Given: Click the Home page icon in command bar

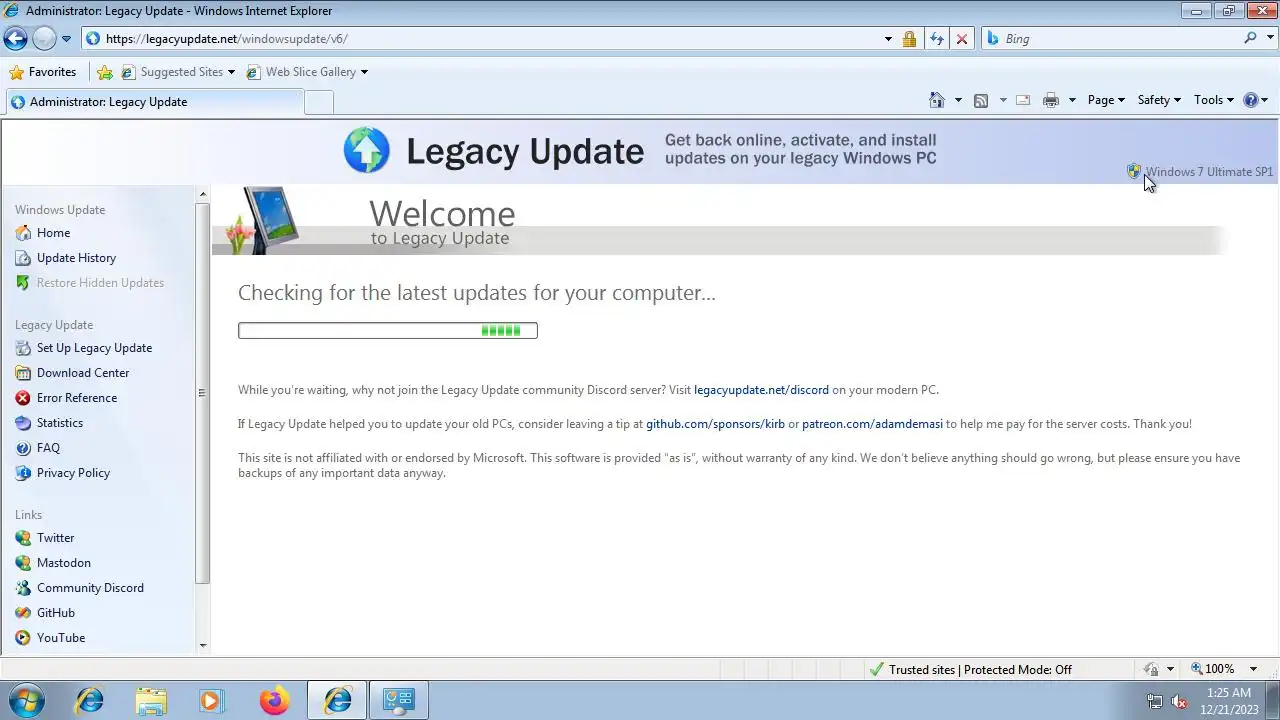Looking at the screenshot, I should click(x=937, y=100).
